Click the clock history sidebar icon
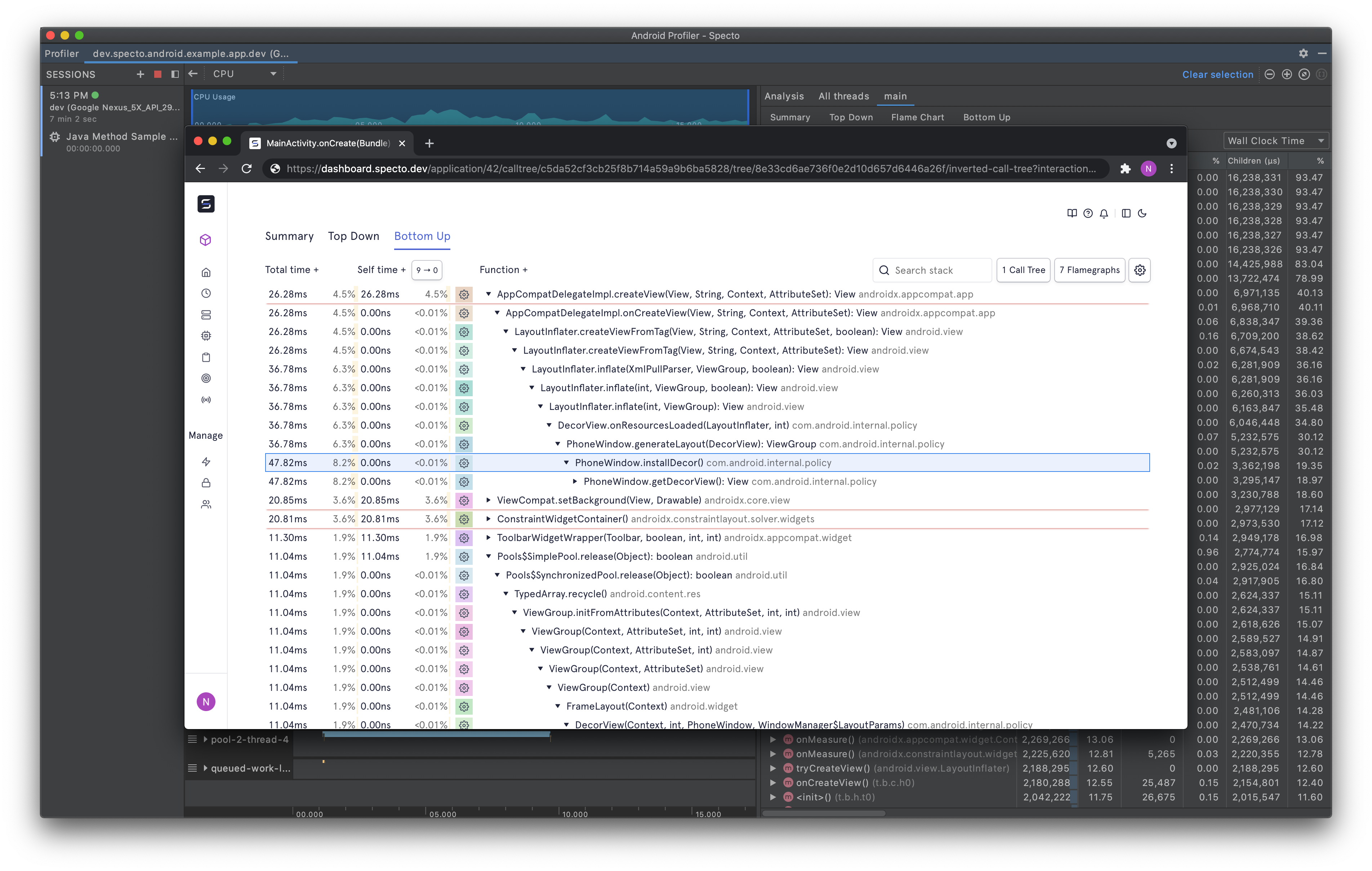This screenshot has width=1372, height=871. [206, 293]
